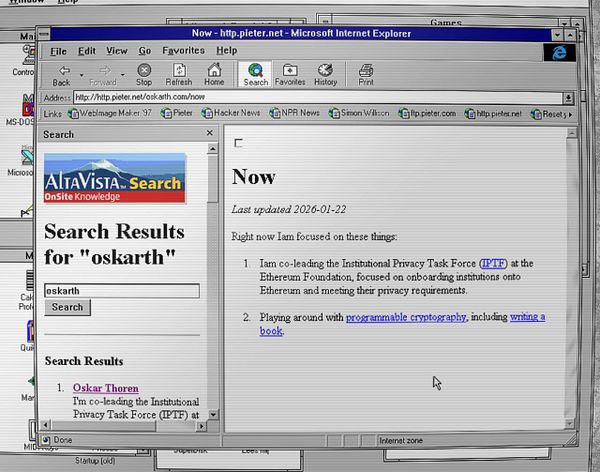Open the Go menu
The height and width of the screenshot is (472, 600).
point(145,51)
